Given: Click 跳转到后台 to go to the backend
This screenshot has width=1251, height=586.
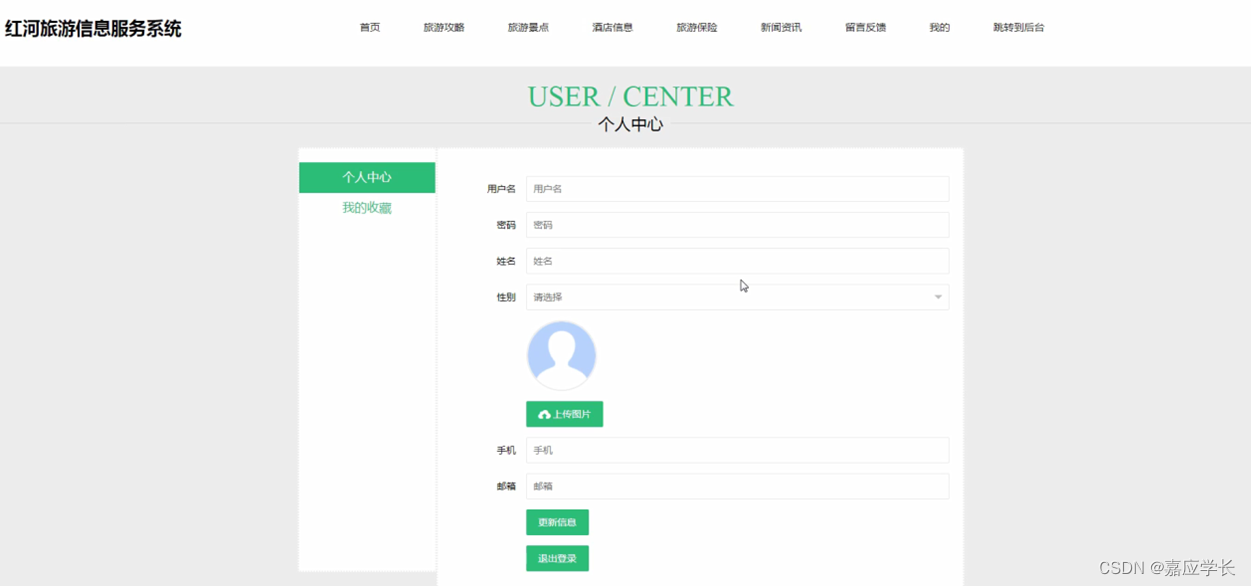Looking at the screenshot, I should coord(1018,28).
